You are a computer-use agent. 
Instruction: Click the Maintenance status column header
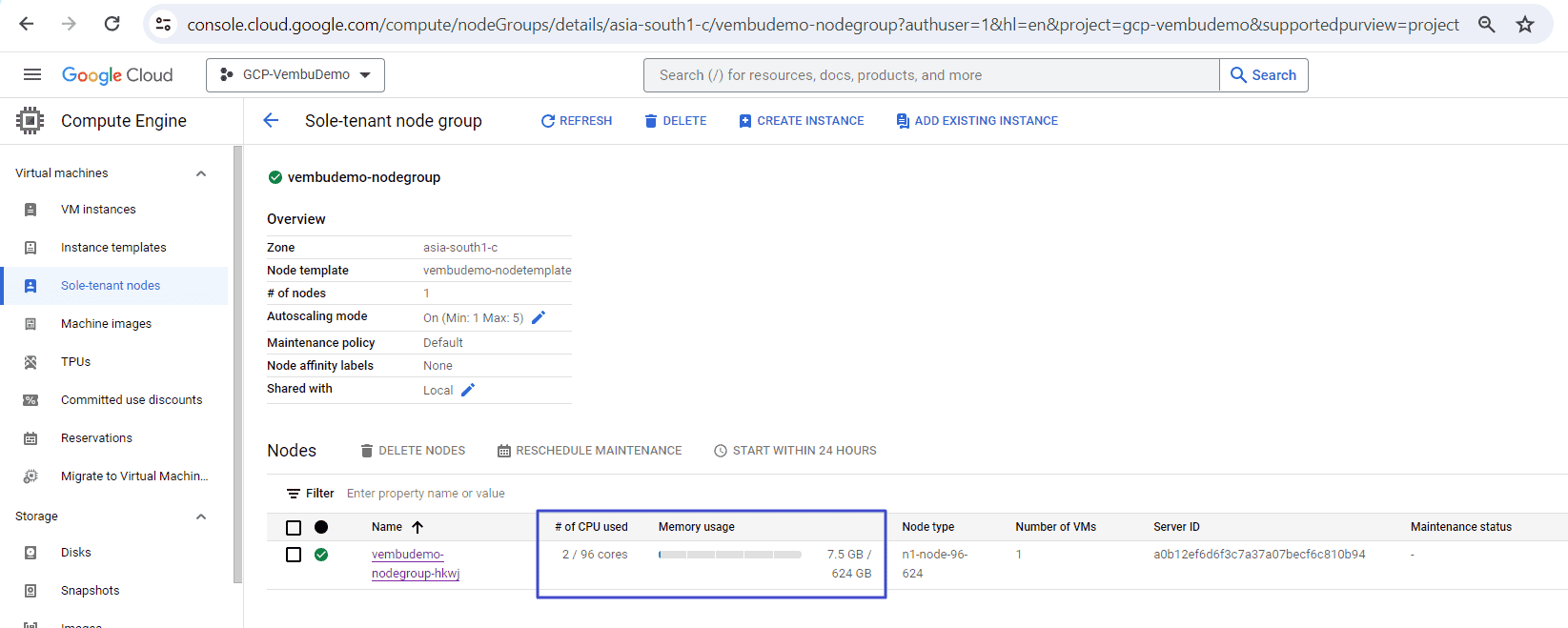pos(1461,527)
